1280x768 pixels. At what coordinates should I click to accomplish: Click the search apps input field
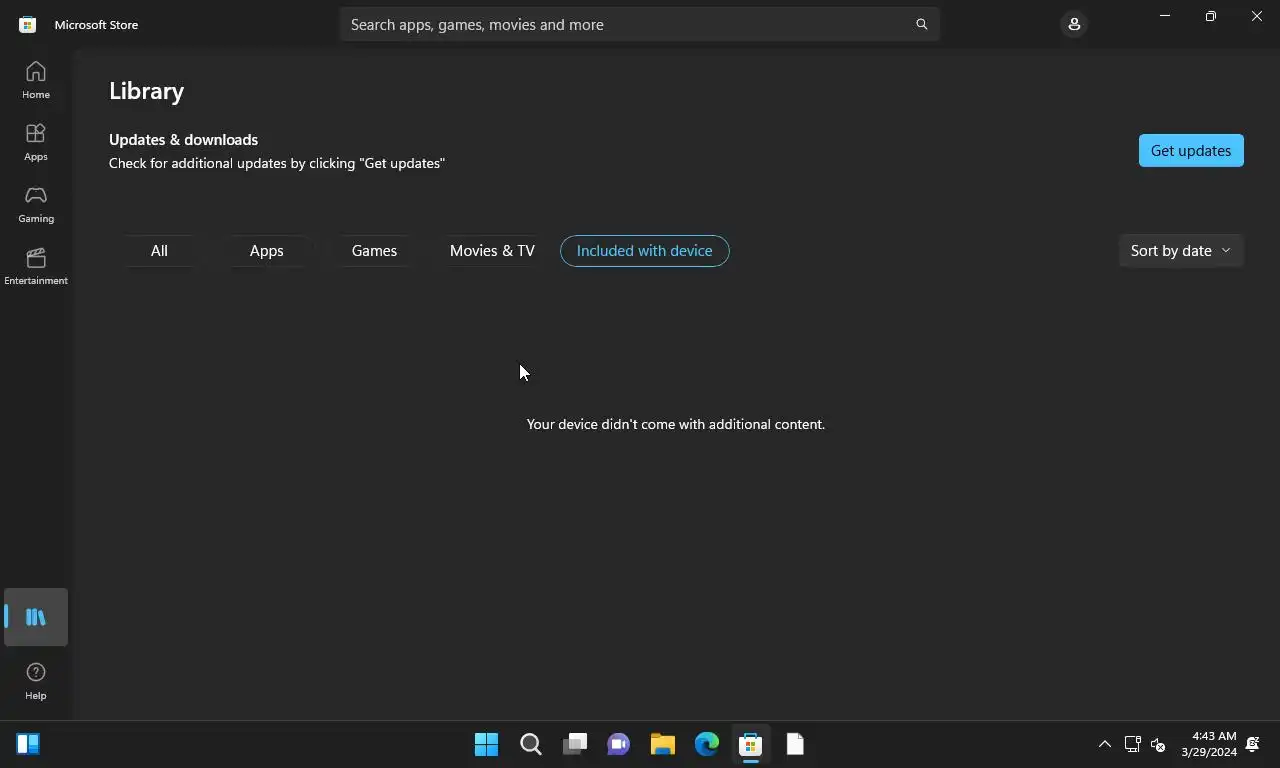(640, 24)
